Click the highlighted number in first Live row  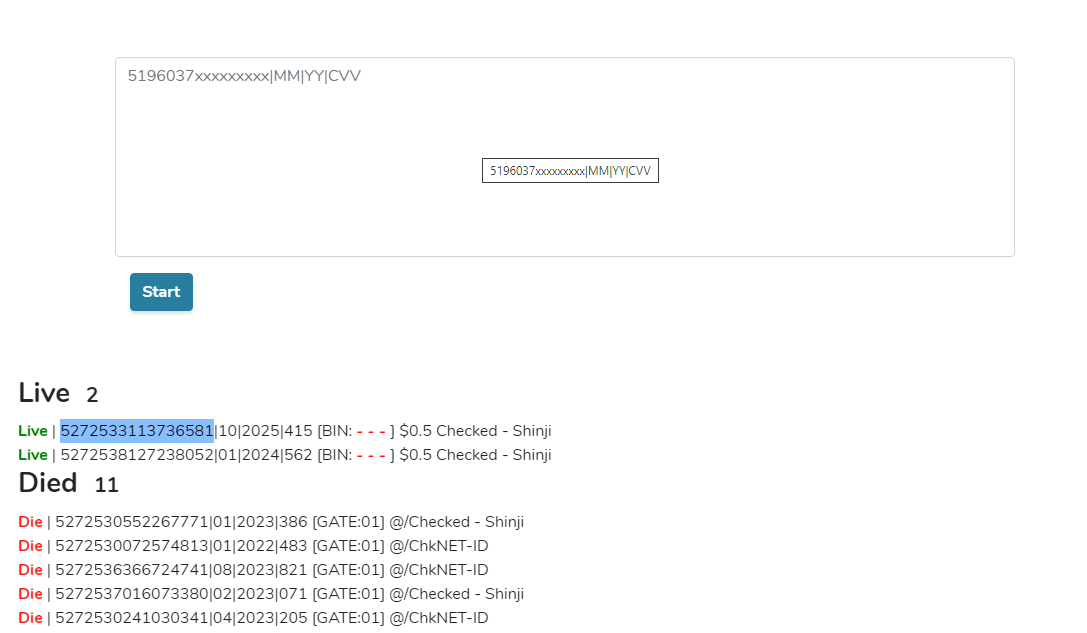[137, 431]
